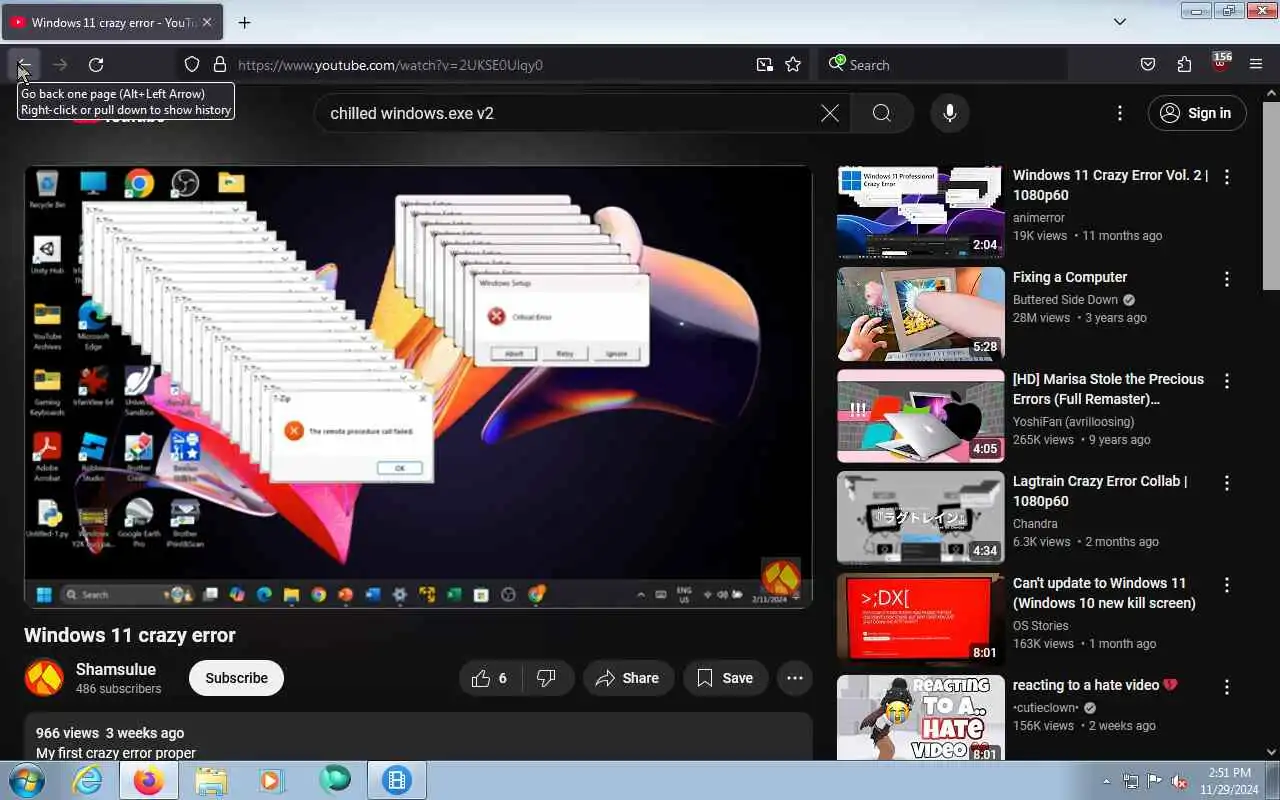The height and width of the screenshot is (800, 1280).
Task: Search by voice microphone button
Action: coord(950,113)
